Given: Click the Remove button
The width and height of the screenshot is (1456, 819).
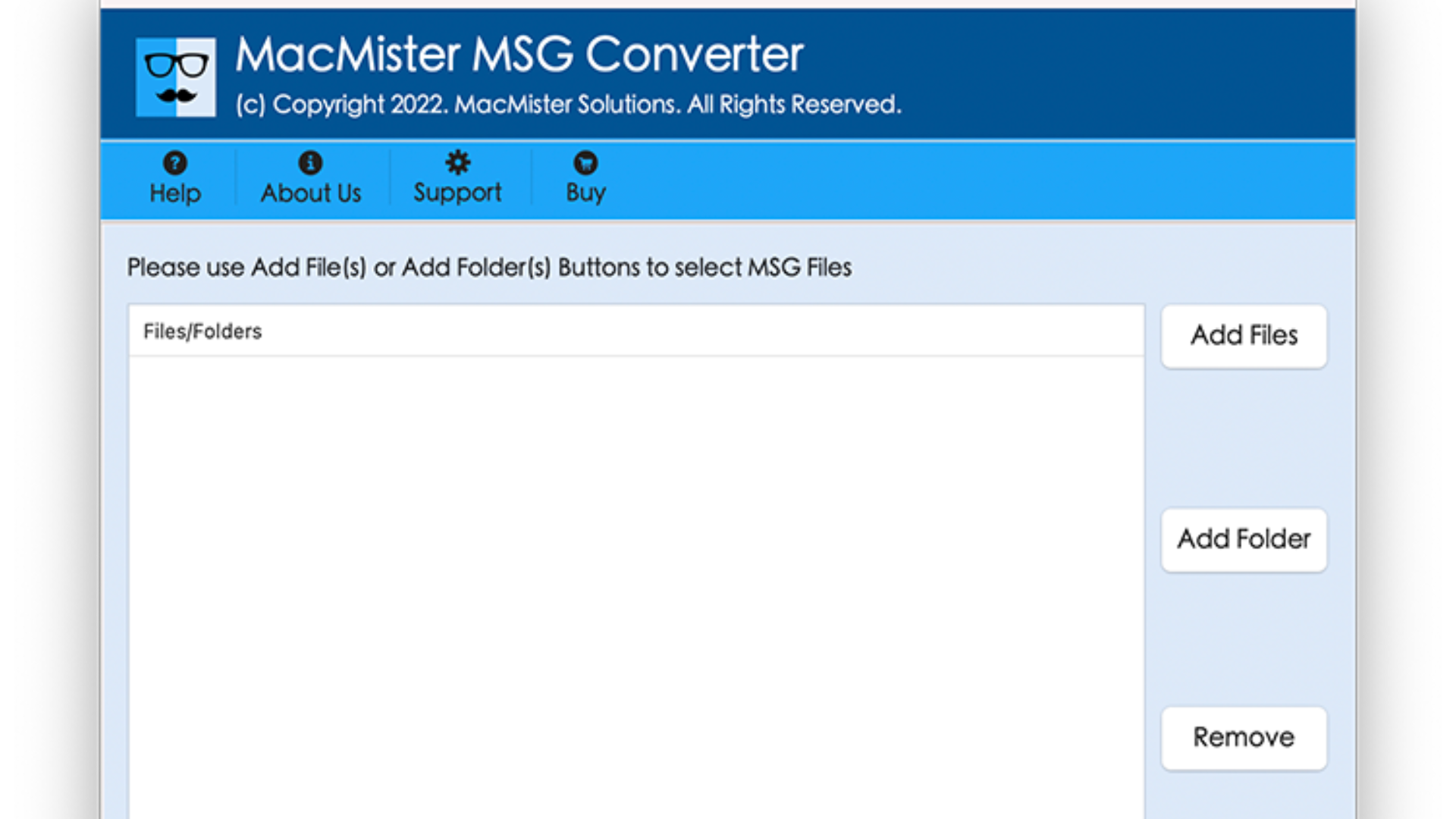Looking at the screenshot, I should 1244,738.
